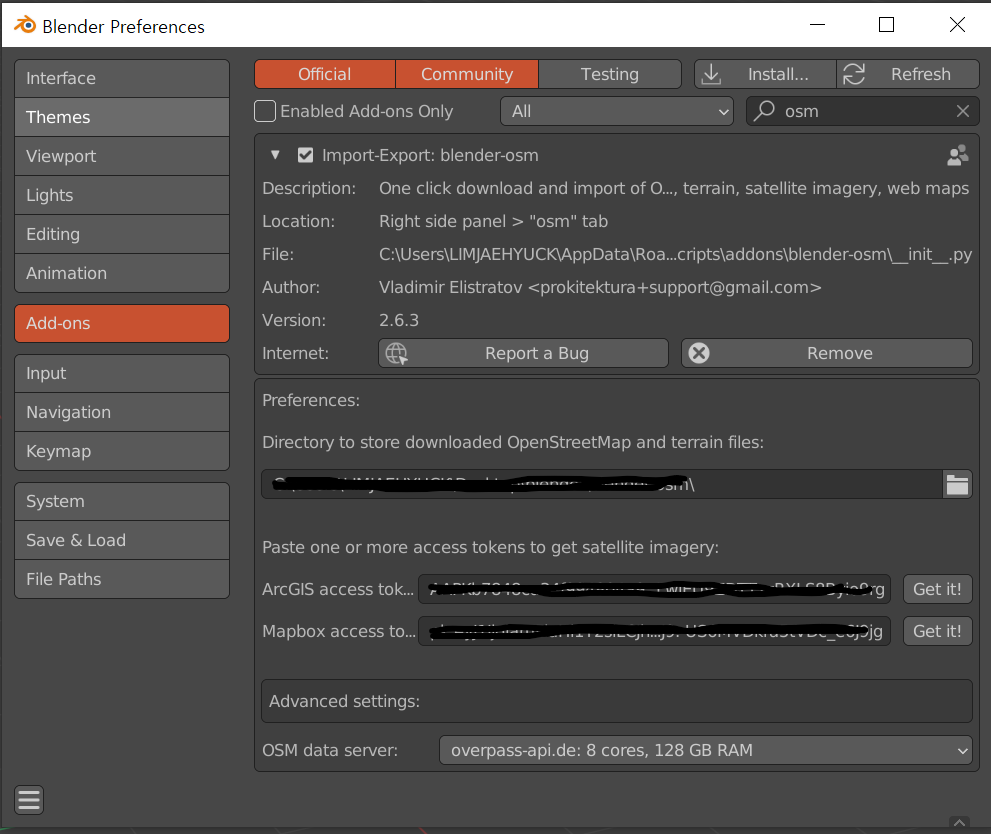Open the Themes preferences section
Screen dimensions: 991x834
121,117
